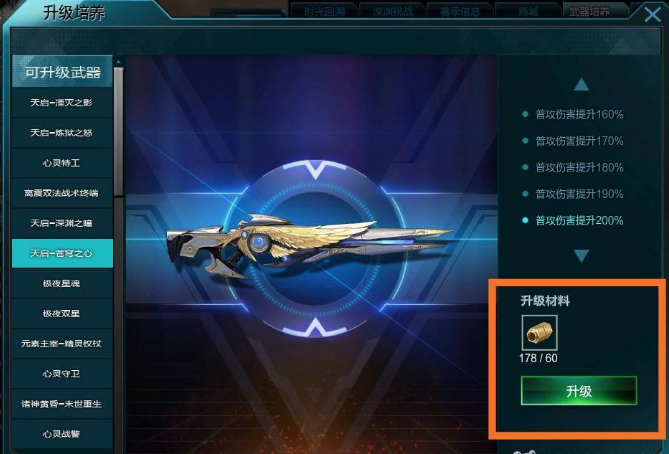This screenshot has width=669, height=454.
Task: Select 心灵守卫 in the weapon list
Action: pos(62,374)
